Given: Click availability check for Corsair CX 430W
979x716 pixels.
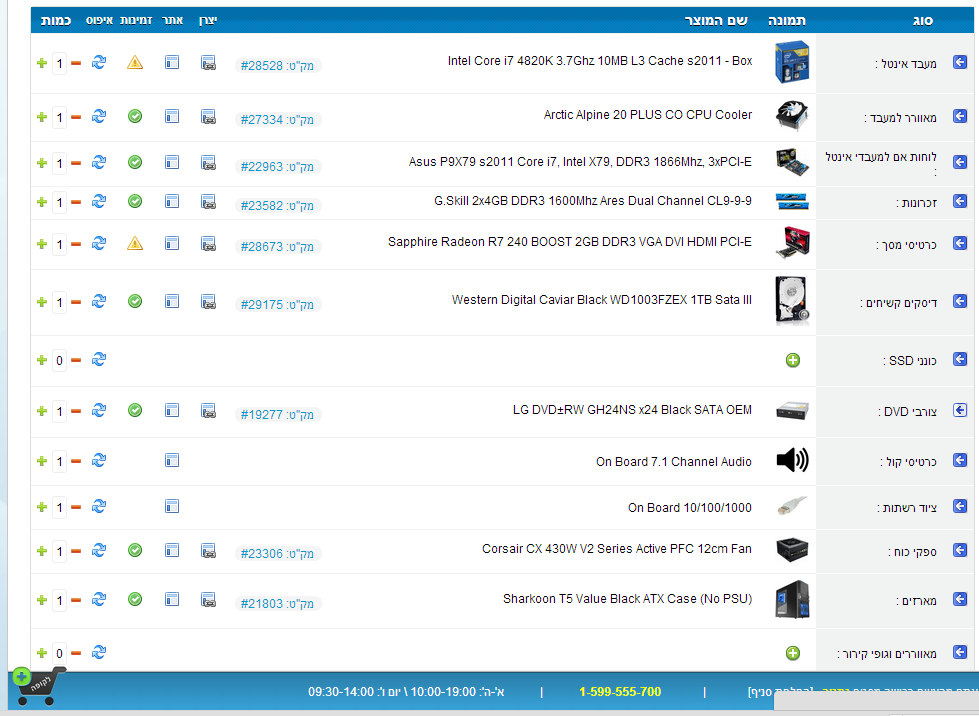Looking at the screenshot, I should coord(135,550).
